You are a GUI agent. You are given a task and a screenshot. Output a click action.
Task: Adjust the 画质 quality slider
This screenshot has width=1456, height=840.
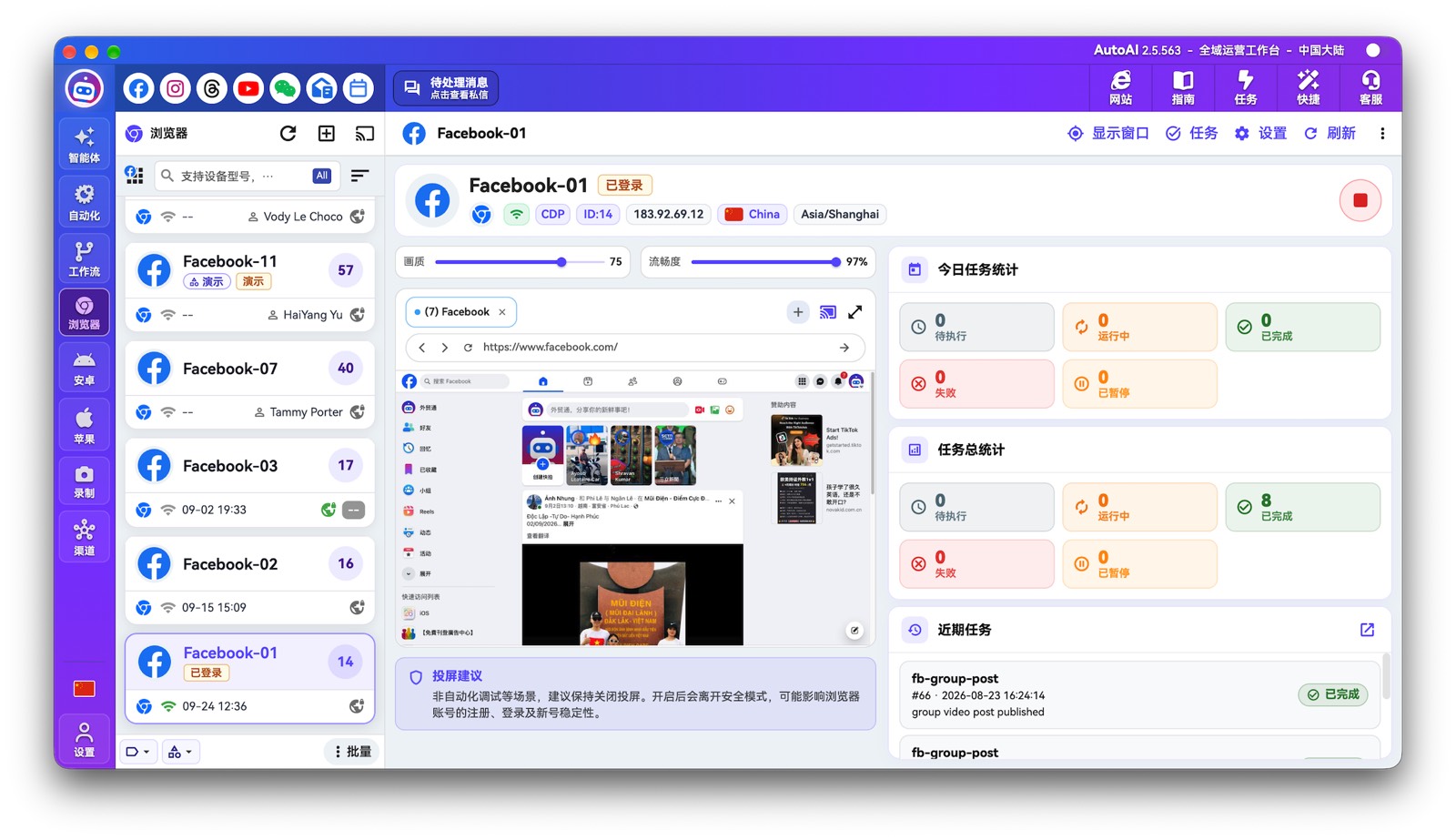tap(520, 262)
